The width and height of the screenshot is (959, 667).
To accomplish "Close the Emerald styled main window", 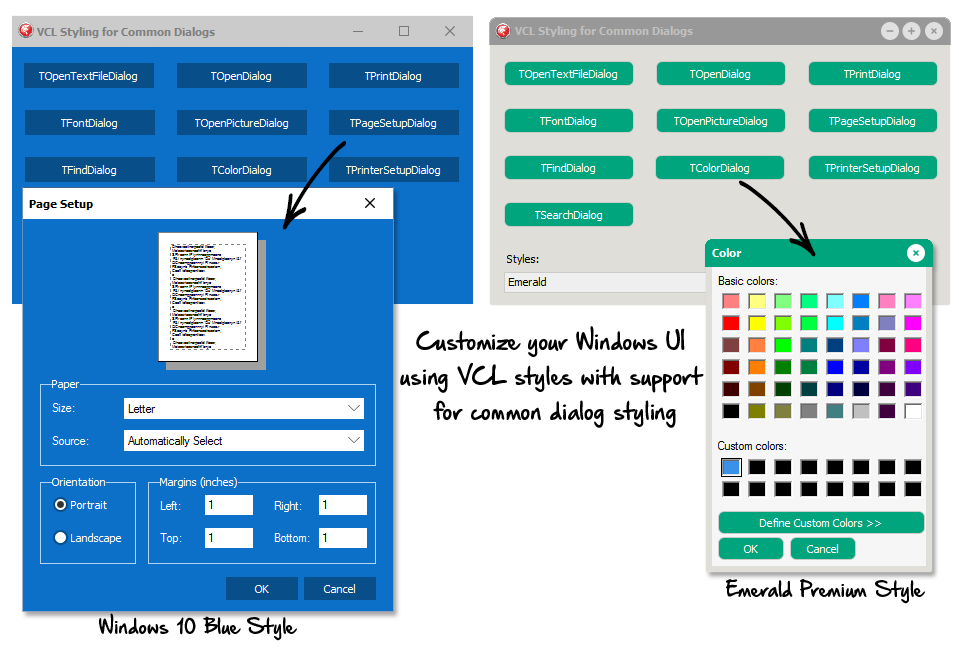I will [933, 31].
